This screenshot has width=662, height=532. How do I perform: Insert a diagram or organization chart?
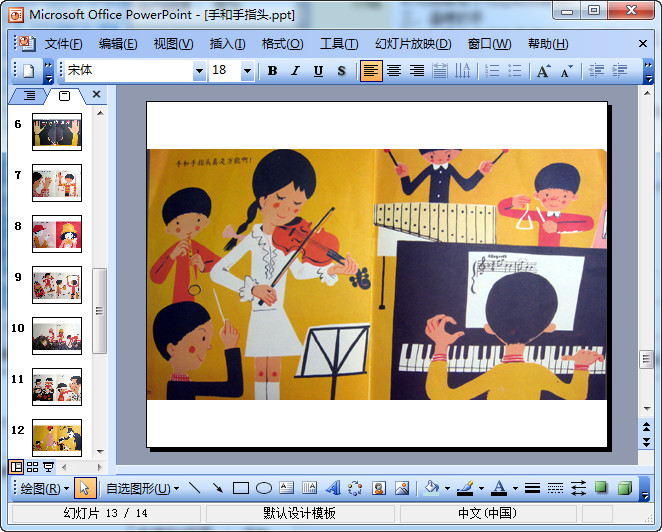[x=355, y=489]
